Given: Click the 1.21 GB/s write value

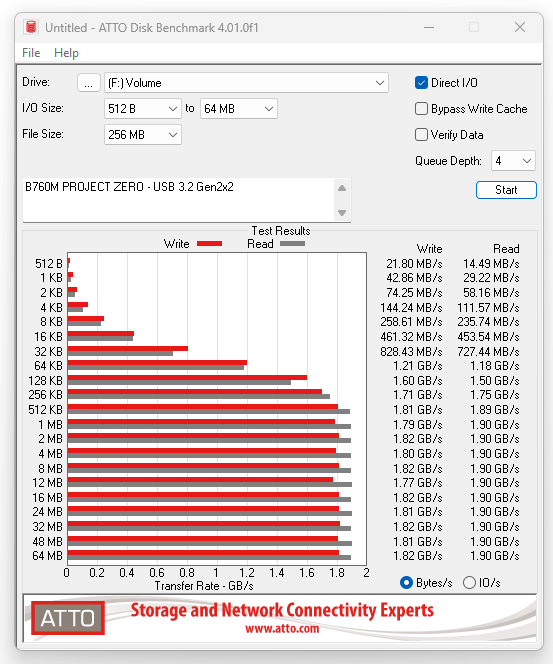Looking at the screenshot, I should tap(418, 365).
